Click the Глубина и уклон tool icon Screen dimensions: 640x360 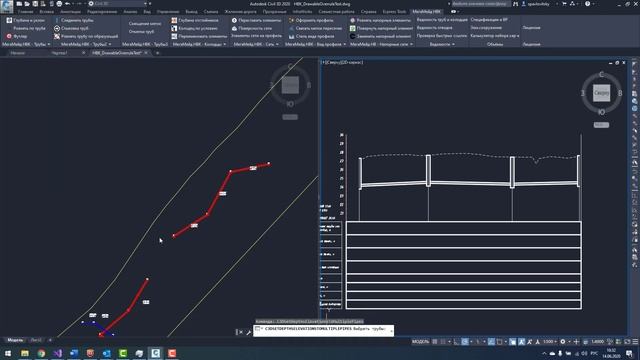point(9,20)
